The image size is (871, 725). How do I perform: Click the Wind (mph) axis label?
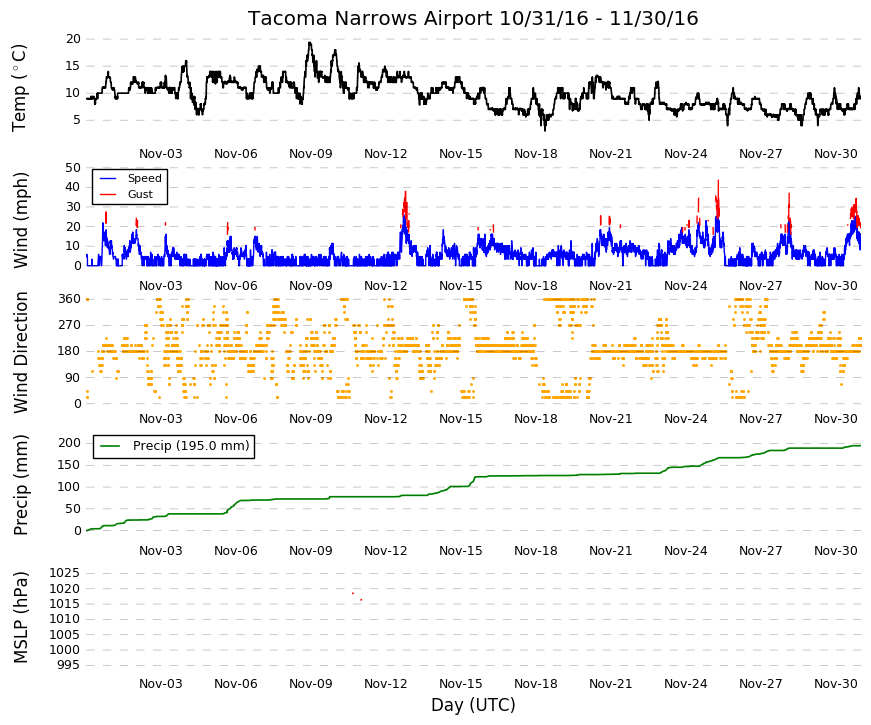pyautogui.click(x=20, y=220)
